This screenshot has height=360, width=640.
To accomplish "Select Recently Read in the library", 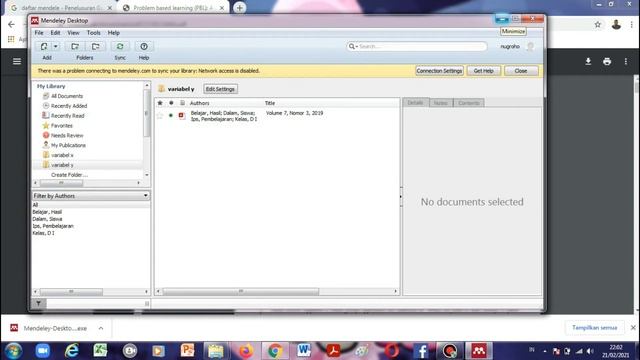I will pos(67,116).
